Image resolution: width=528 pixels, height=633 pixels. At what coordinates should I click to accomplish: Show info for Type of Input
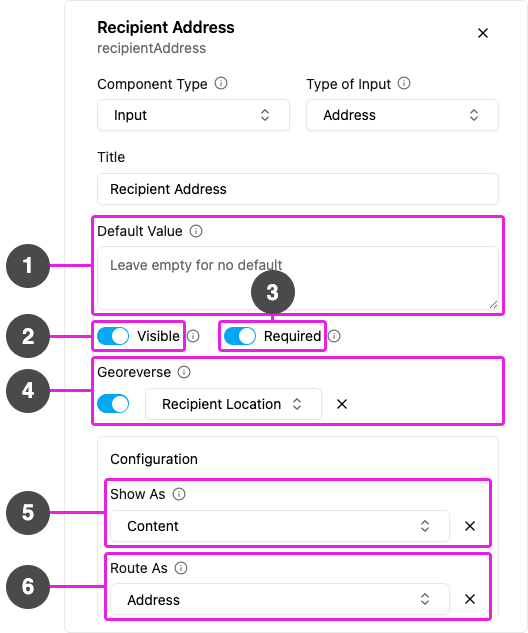point(404,84)
